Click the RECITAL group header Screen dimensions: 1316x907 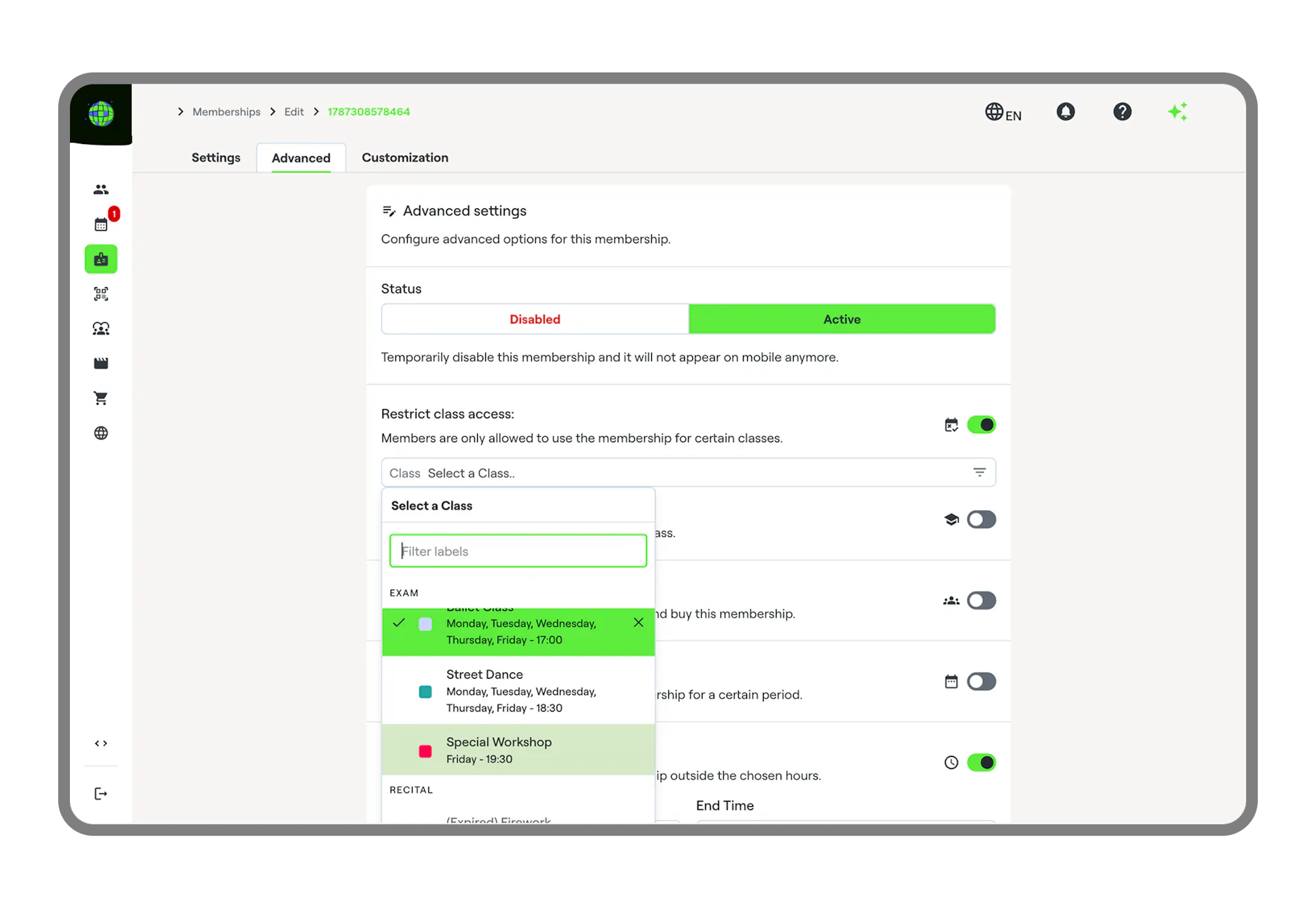(x=411, y=790)
